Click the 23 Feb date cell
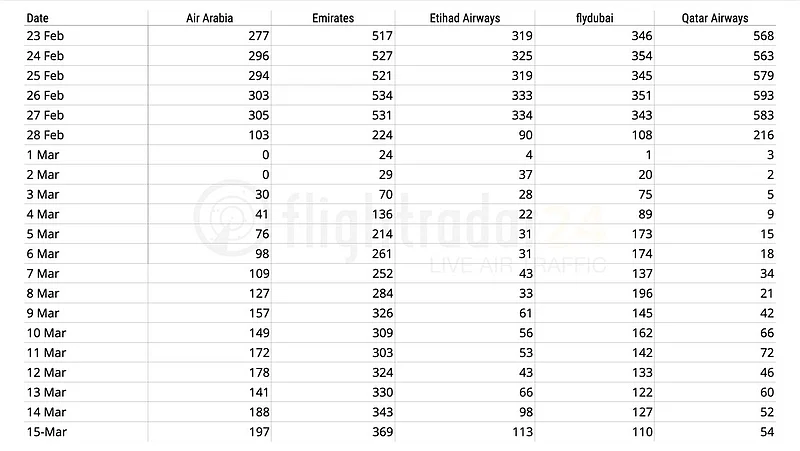Viewport: 800px width, 451px height. 45,36
